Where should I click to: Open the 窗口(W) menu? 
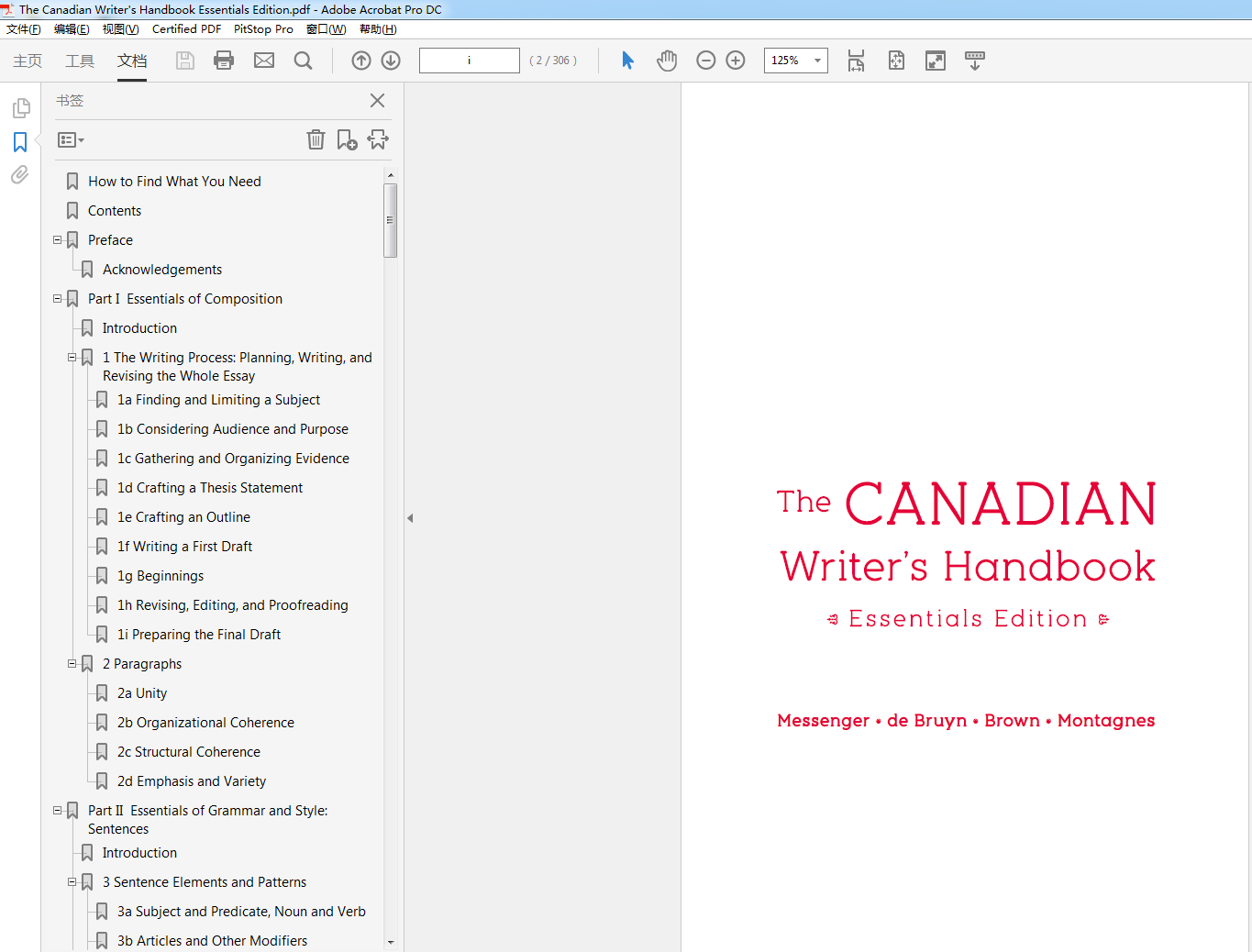(x=327, y=29)
